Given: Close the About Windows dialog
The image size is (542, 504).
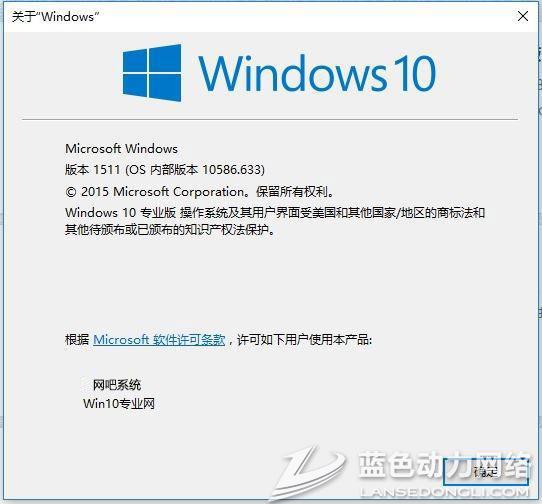Looking at the screenshot, I should (523, 16).
